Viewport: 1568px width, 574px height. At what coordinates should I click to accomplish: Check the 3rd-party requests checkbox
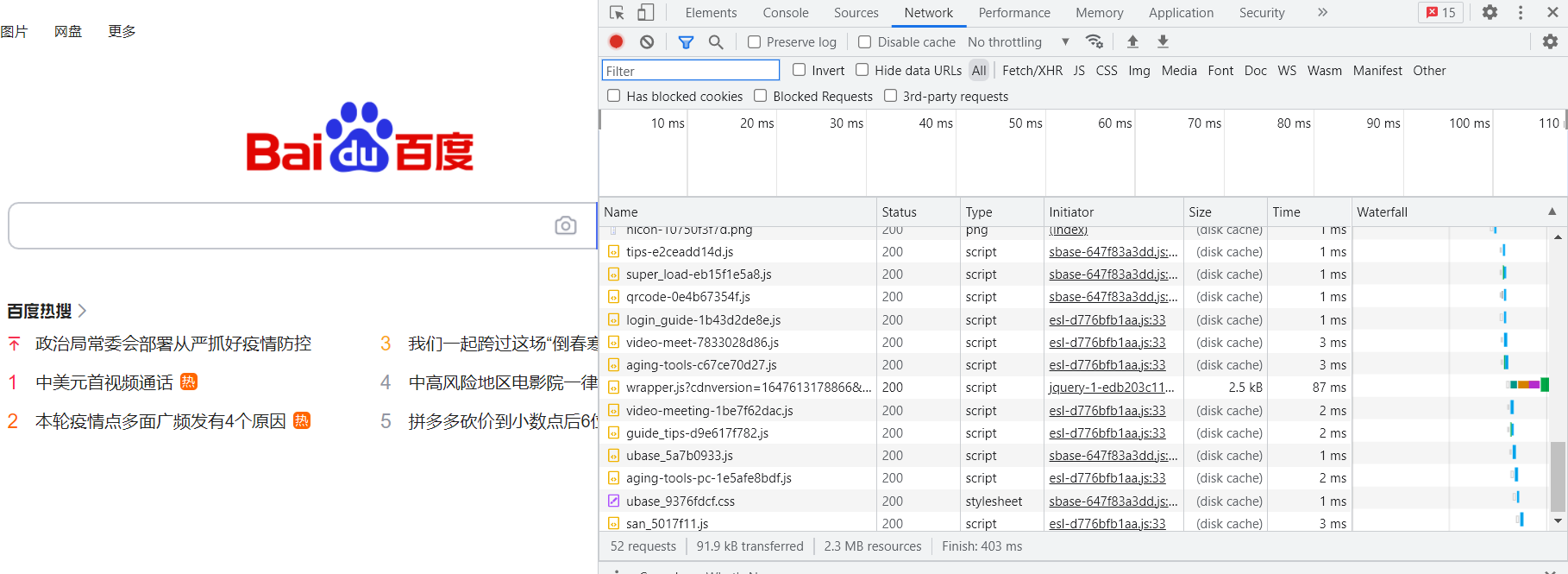pyautogui.click(x=890, y=96)
